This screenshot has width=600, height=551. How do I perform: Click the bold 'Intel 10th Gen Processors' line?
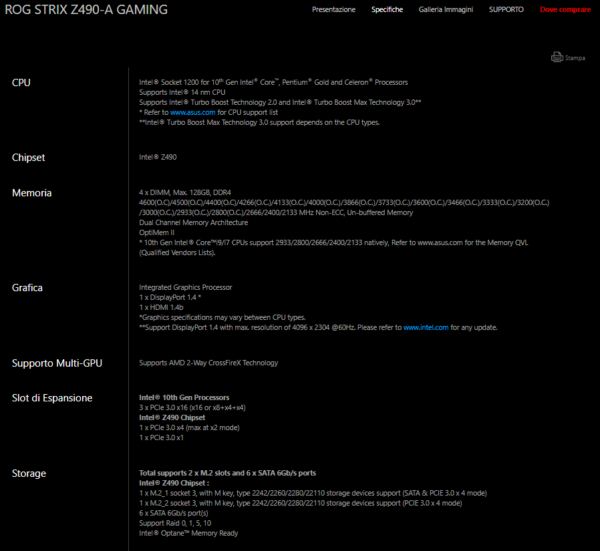pos(184,398)
